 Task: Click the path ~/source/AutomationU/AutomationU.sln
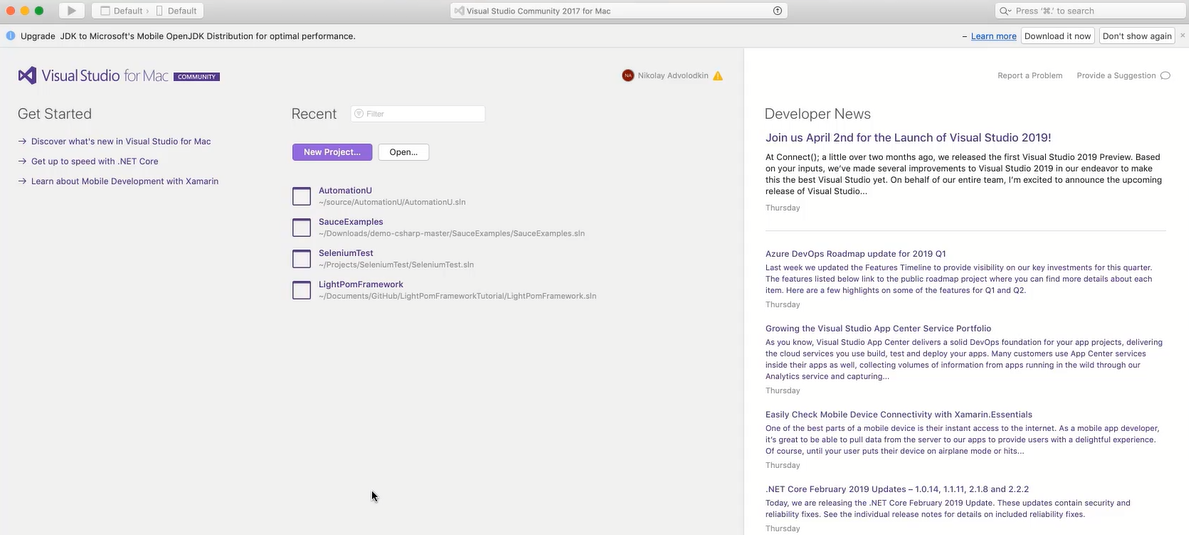(x=392, y=202)
